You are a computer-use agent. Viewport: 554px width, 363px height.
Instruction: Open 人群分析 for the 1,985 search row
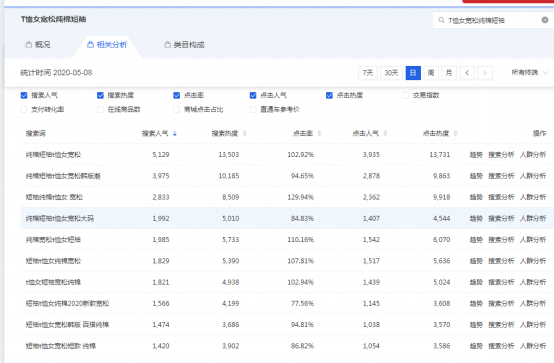click(x=533, y=240)
